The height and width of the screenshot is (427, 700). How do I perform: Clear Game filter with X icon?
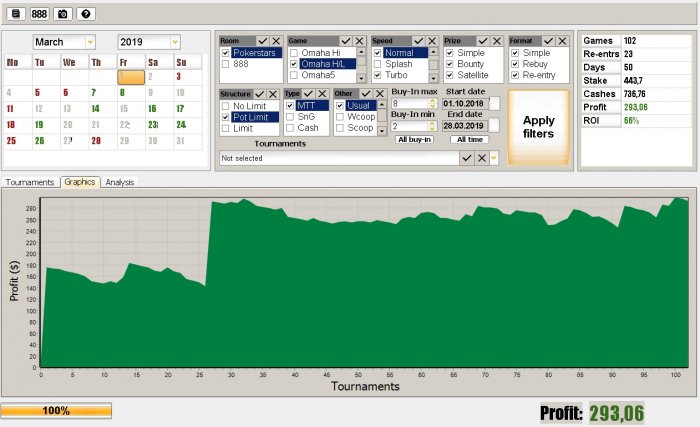[359, 41]
